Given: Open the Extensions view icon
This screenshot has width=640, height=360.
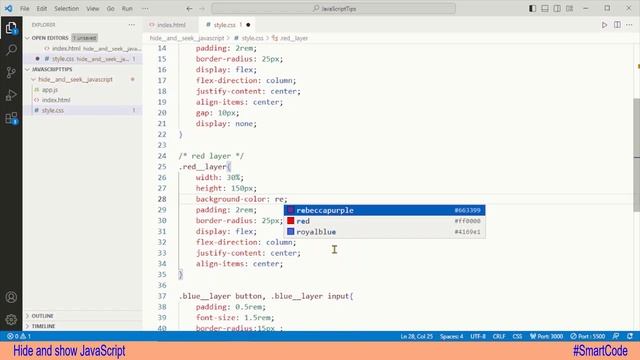Looking at the screenshot, I should (x=11, y=118).
